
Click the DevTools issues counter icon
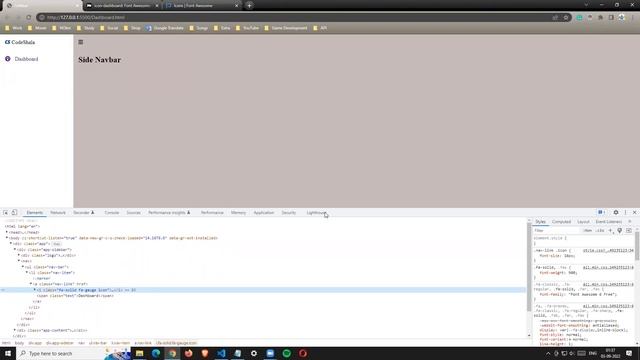601,212
